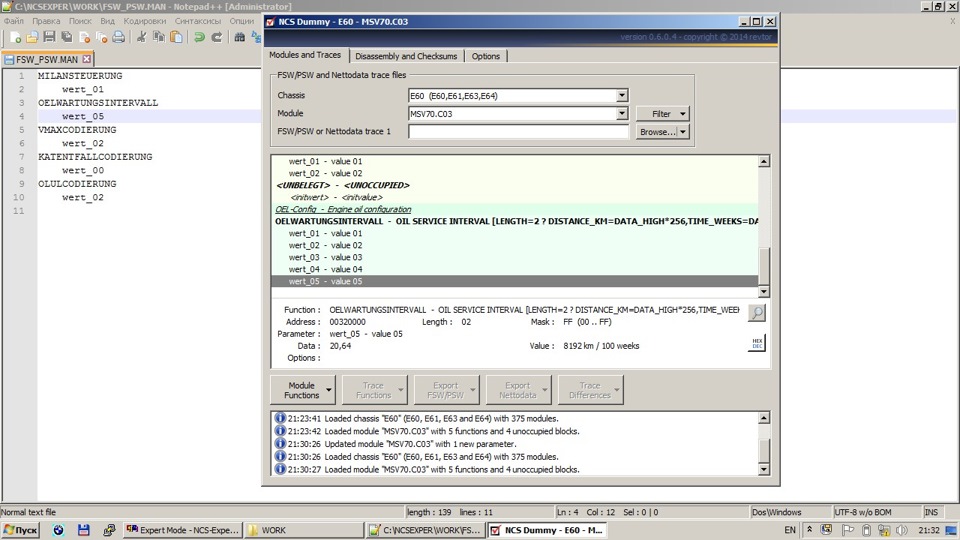Expand the Browse button dropdown arrow
This screenshot has height=540, width=960.
pos(683,132)
